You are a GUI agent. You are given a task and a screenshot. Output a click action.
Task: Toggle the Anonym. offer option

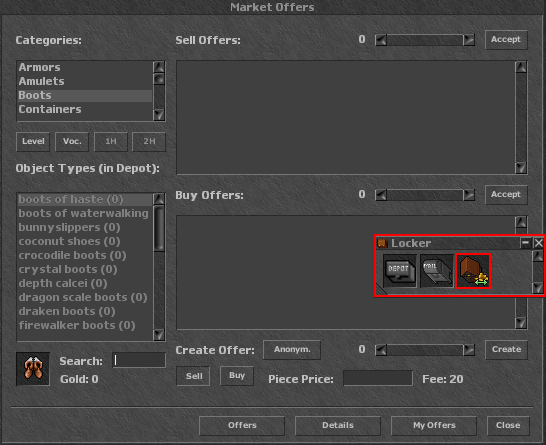292,350
